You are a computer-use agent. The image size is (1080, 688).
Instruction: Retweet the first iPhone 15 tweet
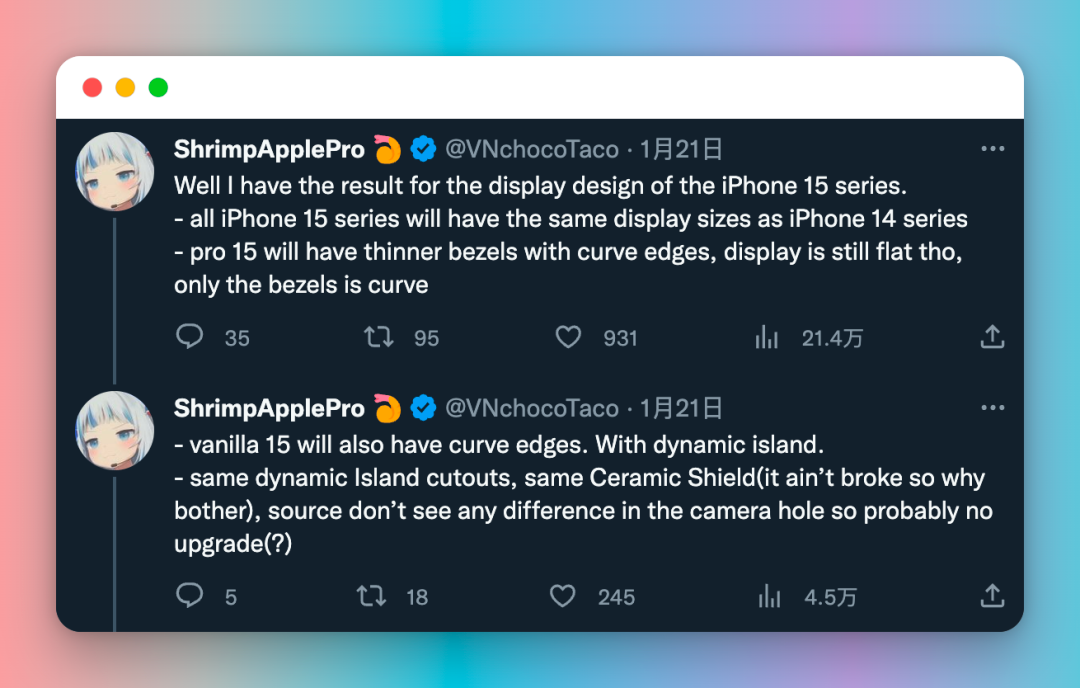pos(379,337)
